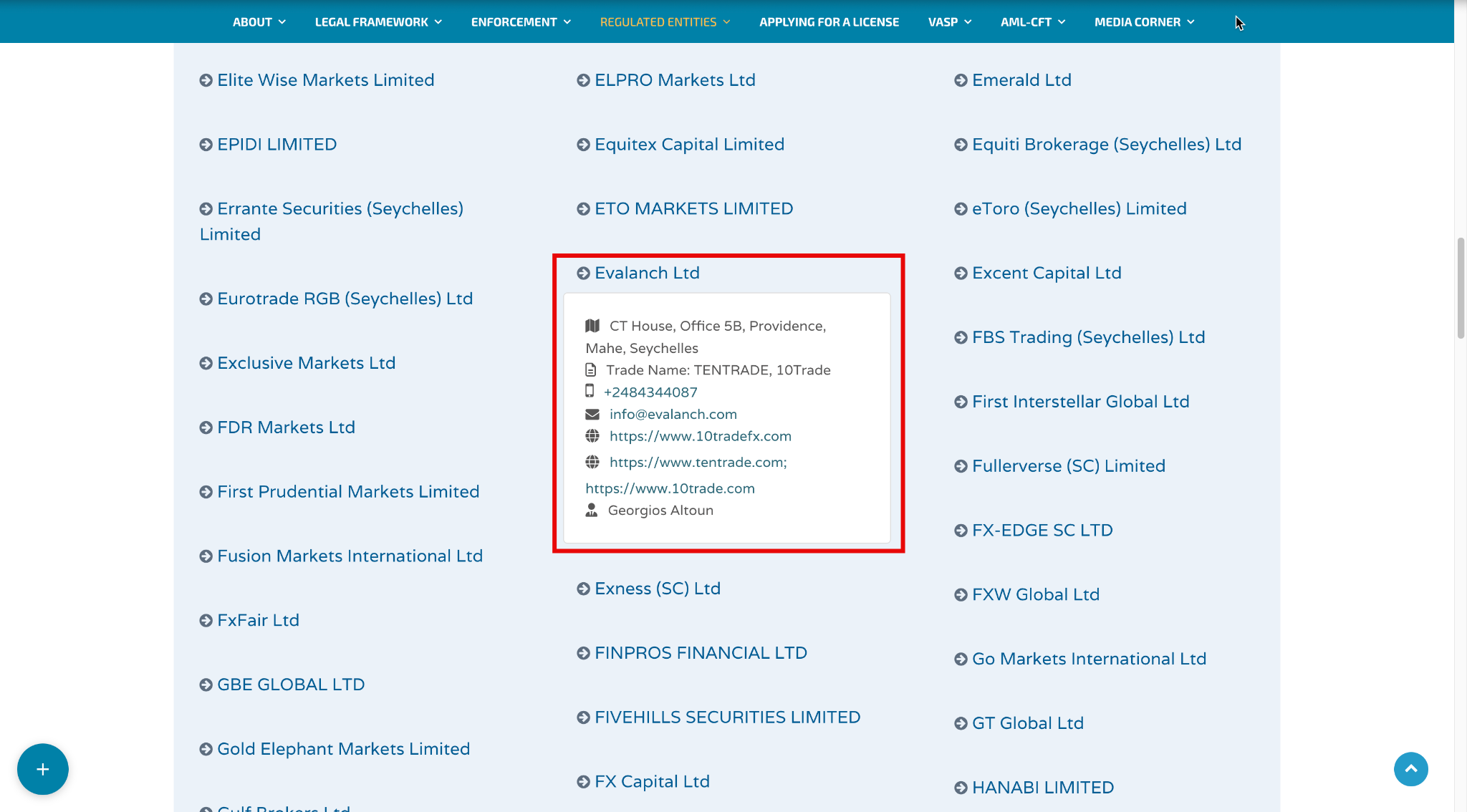Viewport: 1467px width, 812px height.
Task: Click the Evalanch phone number +2484344087
Action: click(650, 392)
